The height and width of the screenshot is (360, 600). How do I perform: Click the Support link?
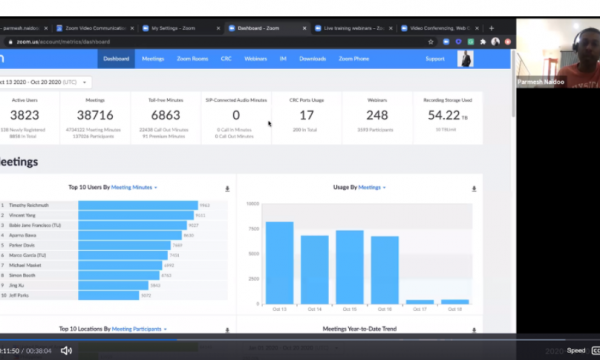point(435,59)
